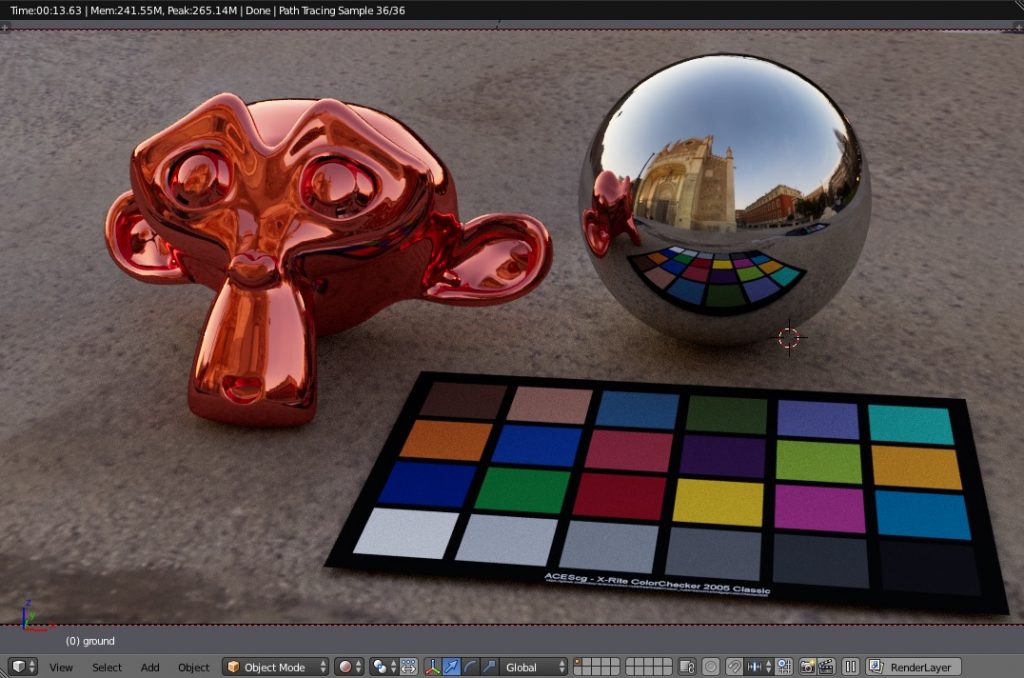This screenshot has width=1024, height=678.
Task: Click the "ACEScg - X-Rite ColorChecker" caption
Action: click(x=657, y=583)
